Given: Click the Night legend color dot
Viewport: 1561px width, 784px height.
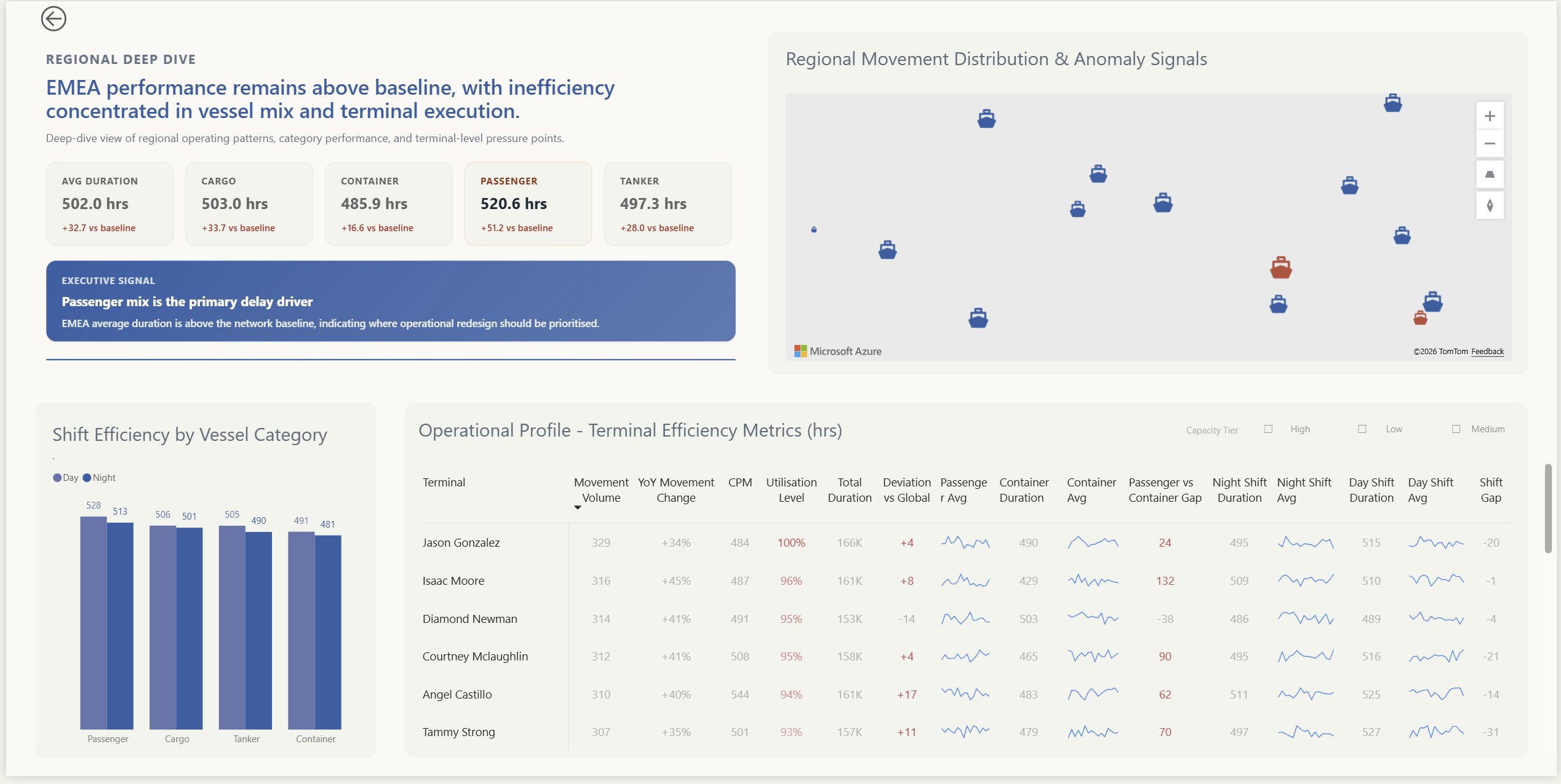Looking at the screenshot, I should [87, 478].
